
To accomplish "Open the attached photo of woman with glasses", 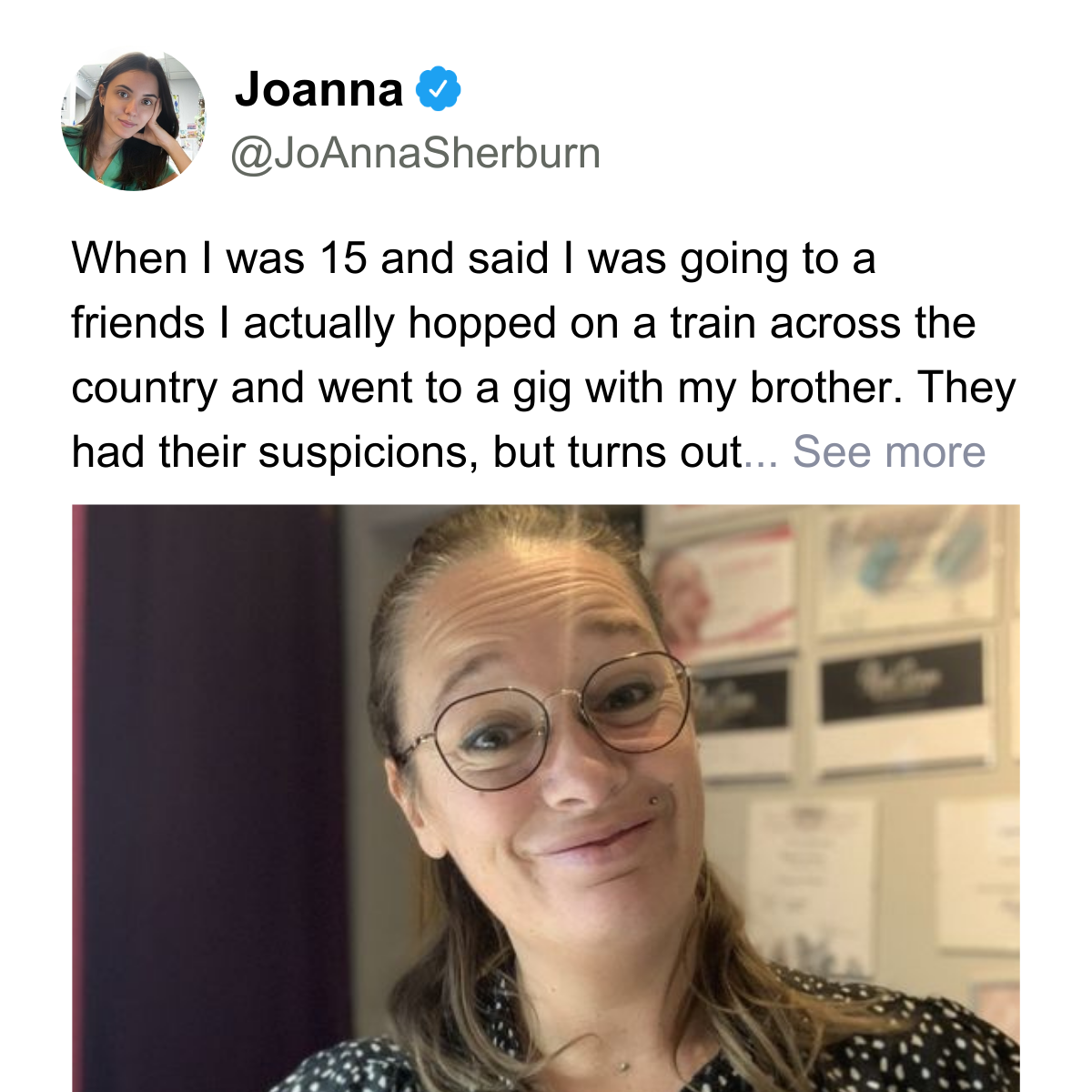I will coord(546,798).
